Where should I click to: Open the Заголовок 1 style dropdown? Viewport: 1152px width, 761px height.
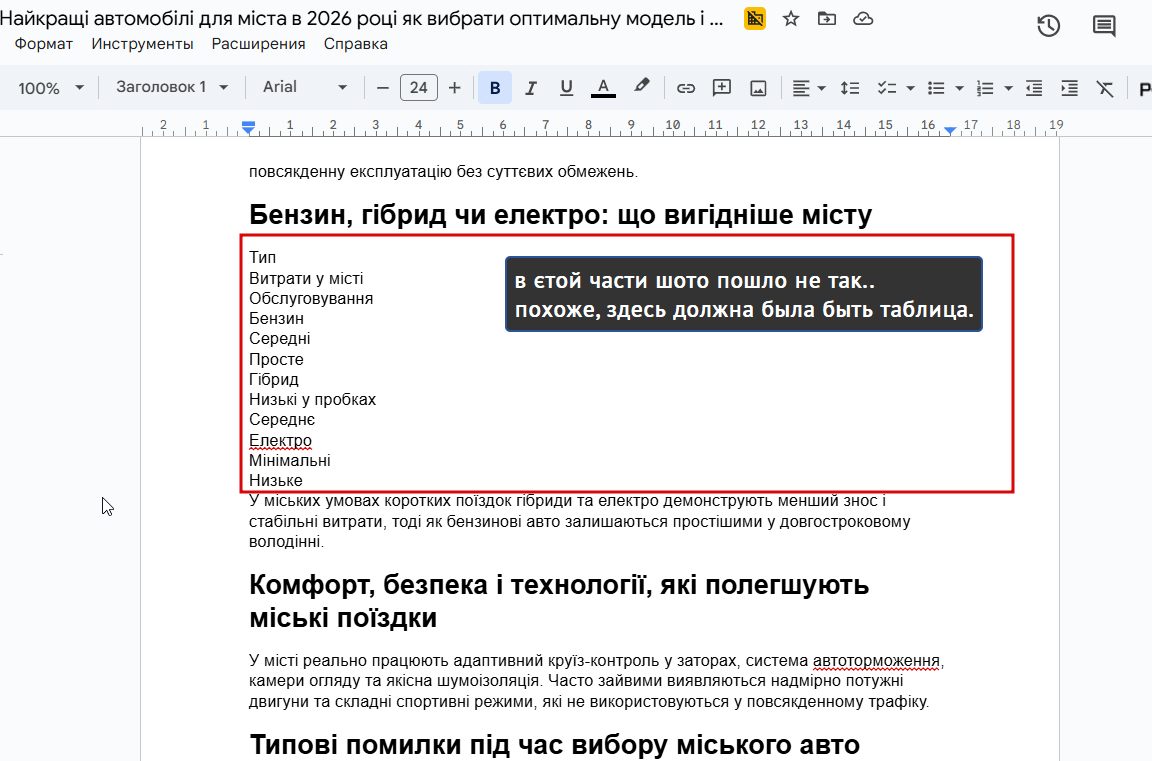(172, 87)
